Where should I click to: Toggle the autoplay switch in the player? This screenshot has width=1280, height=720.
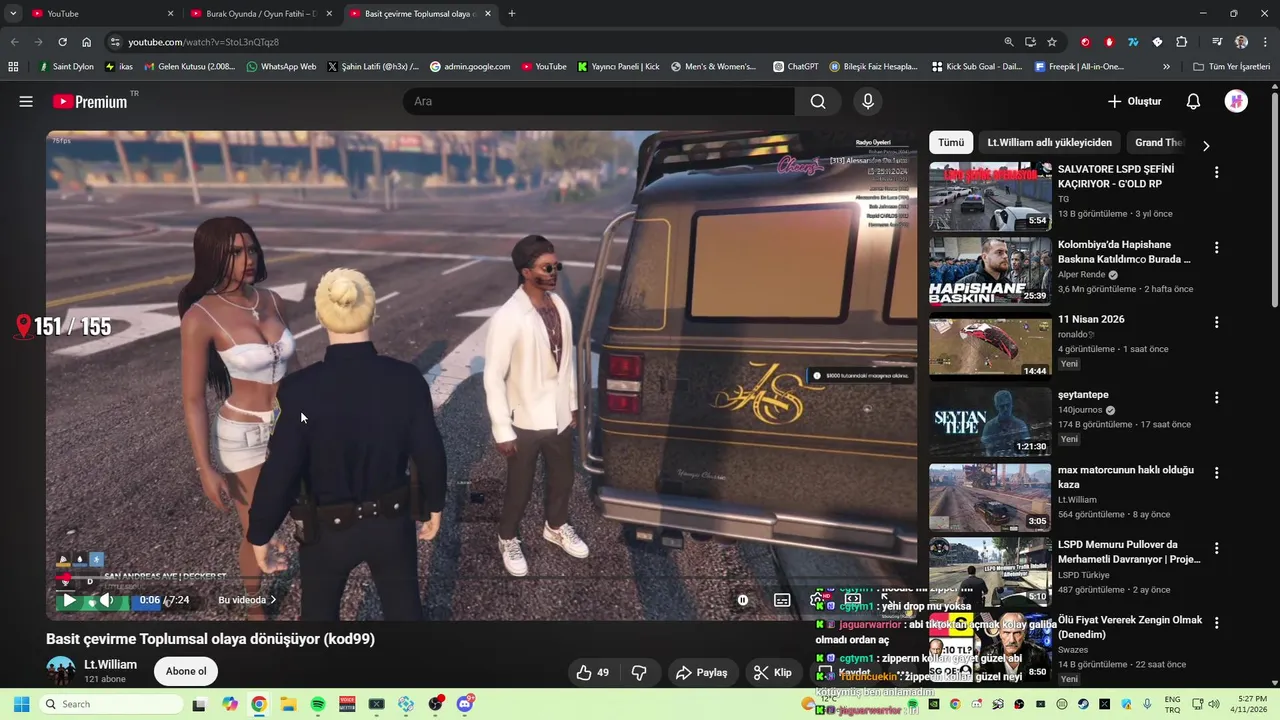(x=742, y=600)
